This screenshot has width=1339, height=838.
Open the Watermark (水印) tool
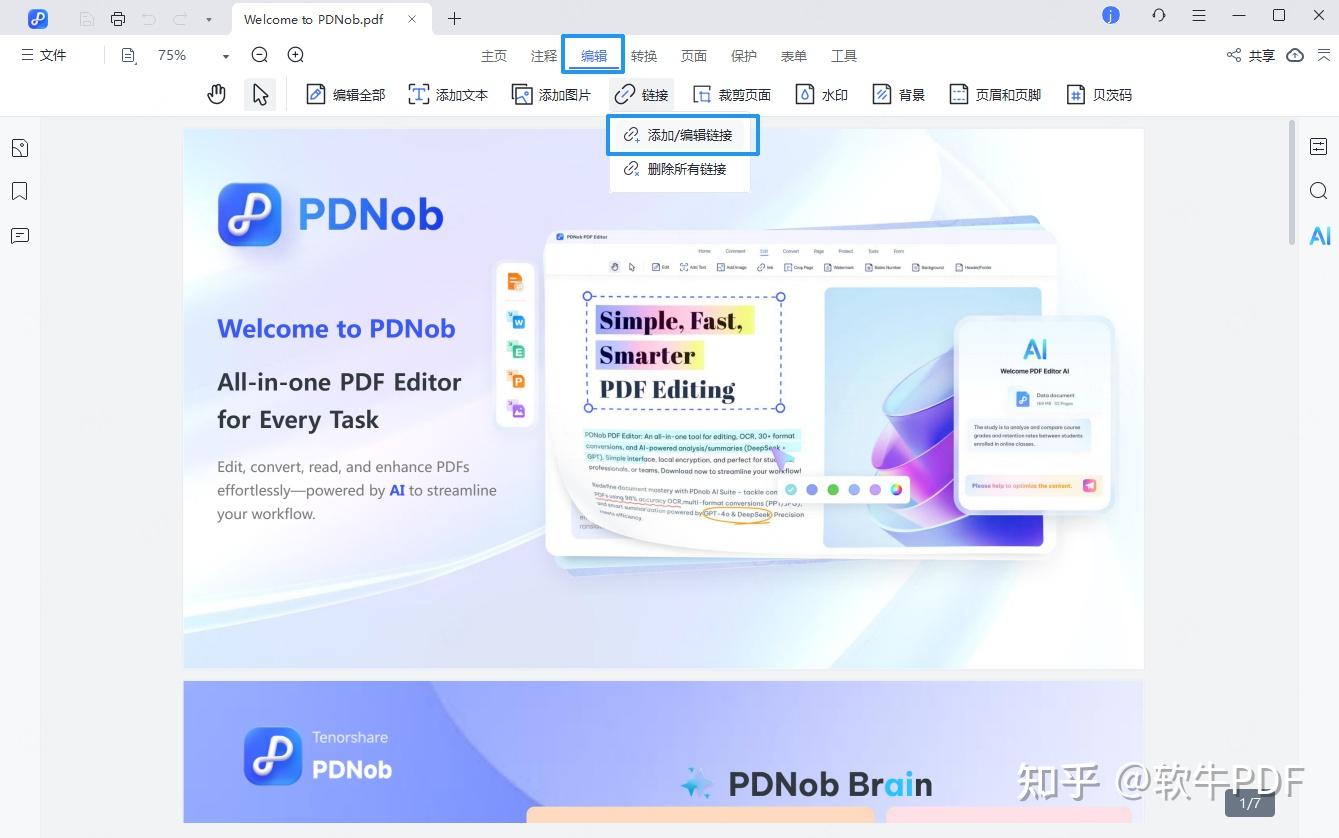click(x=822, y=95)
